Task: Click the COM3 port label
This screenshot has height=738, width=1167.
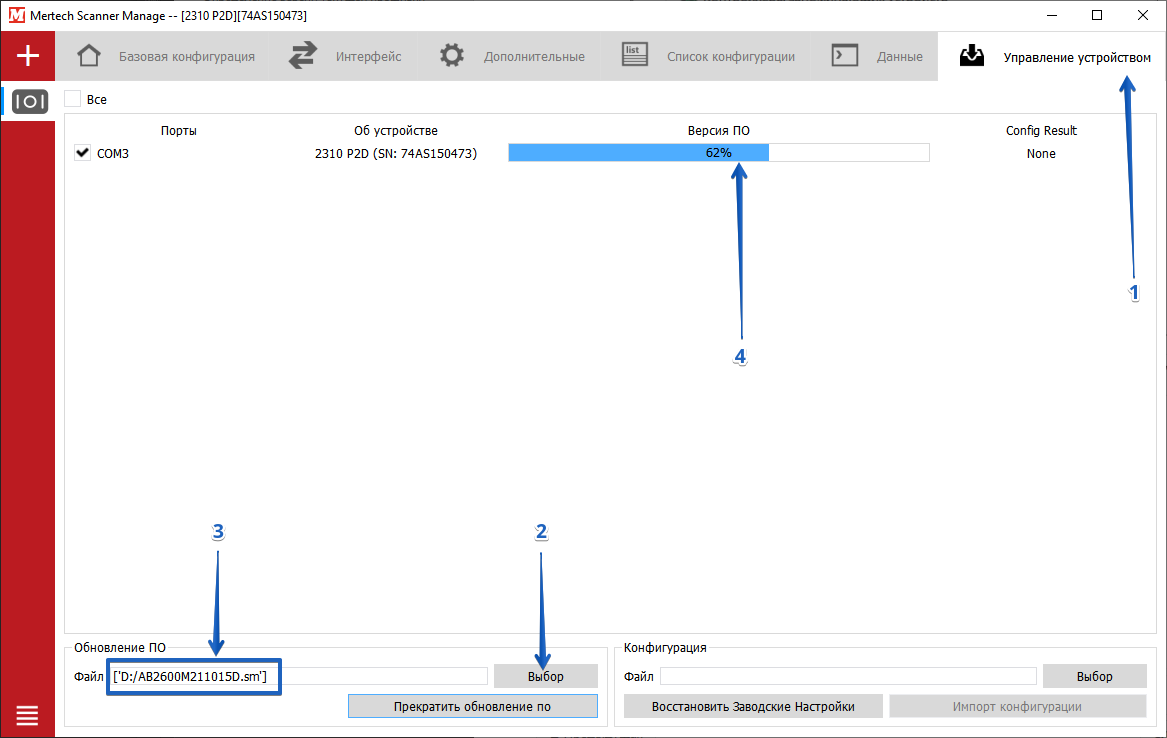Action: pos(113,154)
